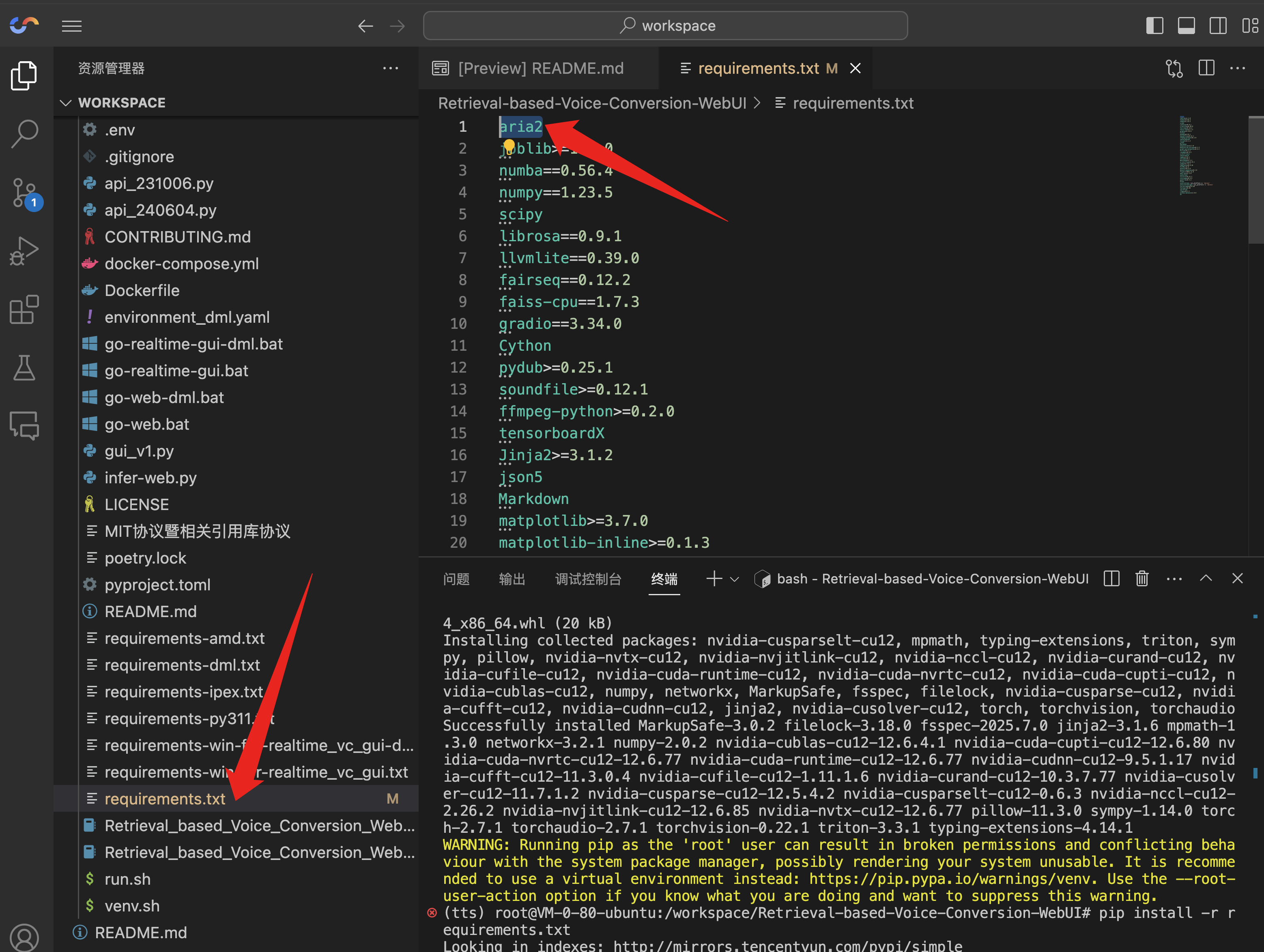This screenshot has height=952, width=1264.
Task: Kill the terminal with the trash icon
Action: pyautogui.click(x=1141, y=579)
